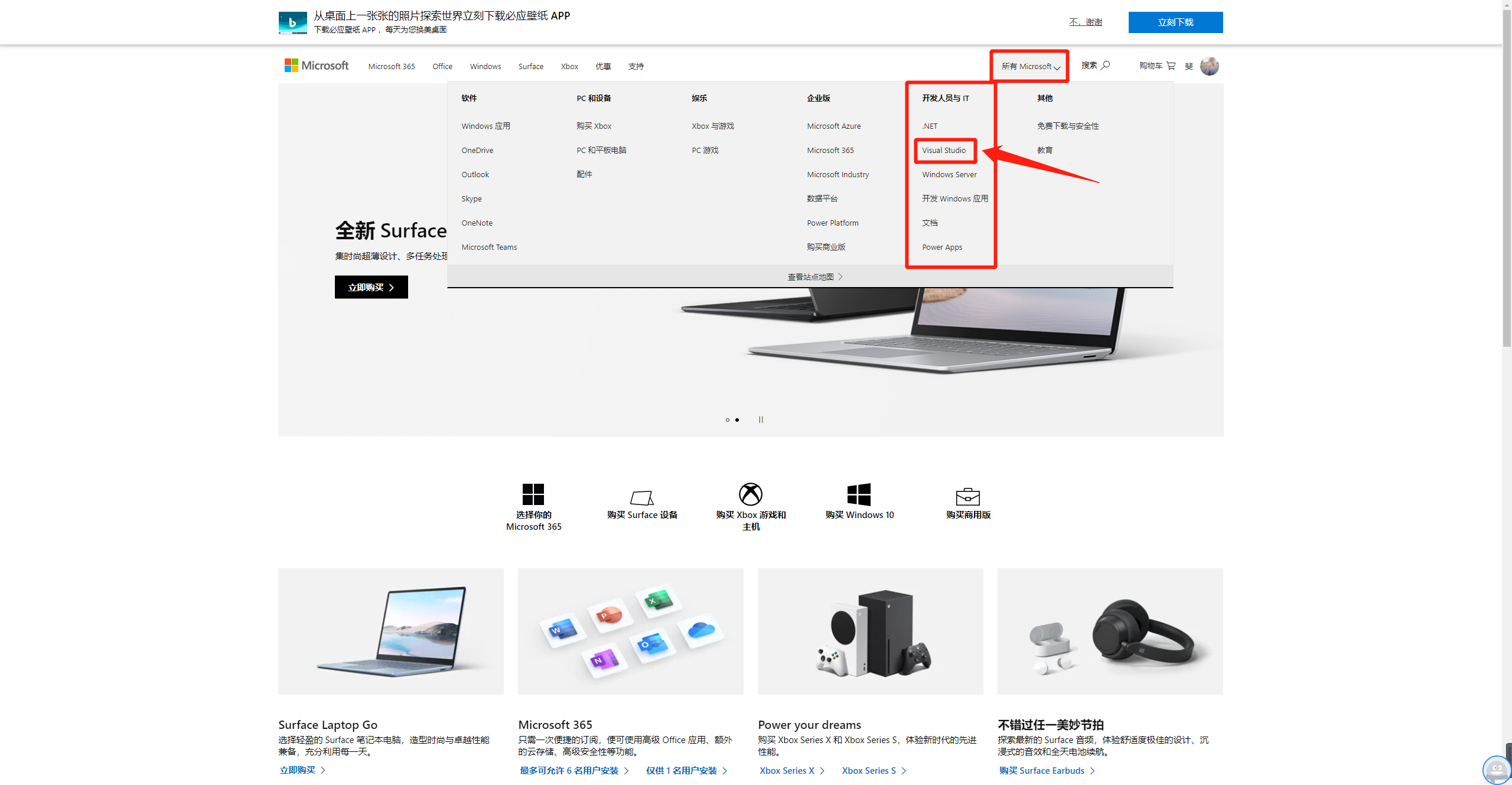Open Power Apps menu link

[x=942, y=247]
